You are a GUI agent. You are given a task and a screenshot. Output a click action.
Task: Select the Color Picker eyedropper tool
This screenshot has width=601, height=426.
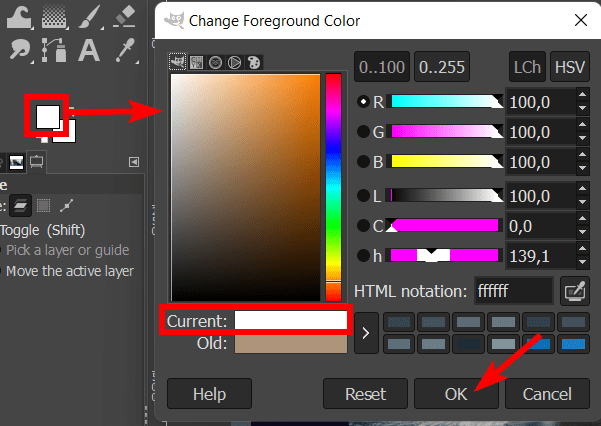pyautogui.click(x=123, y=49)
